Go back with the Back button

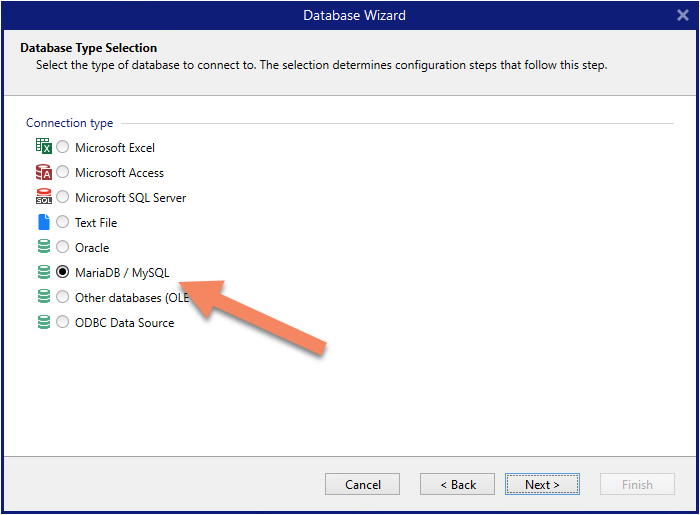pyautogui.click(x=457, y=485)
